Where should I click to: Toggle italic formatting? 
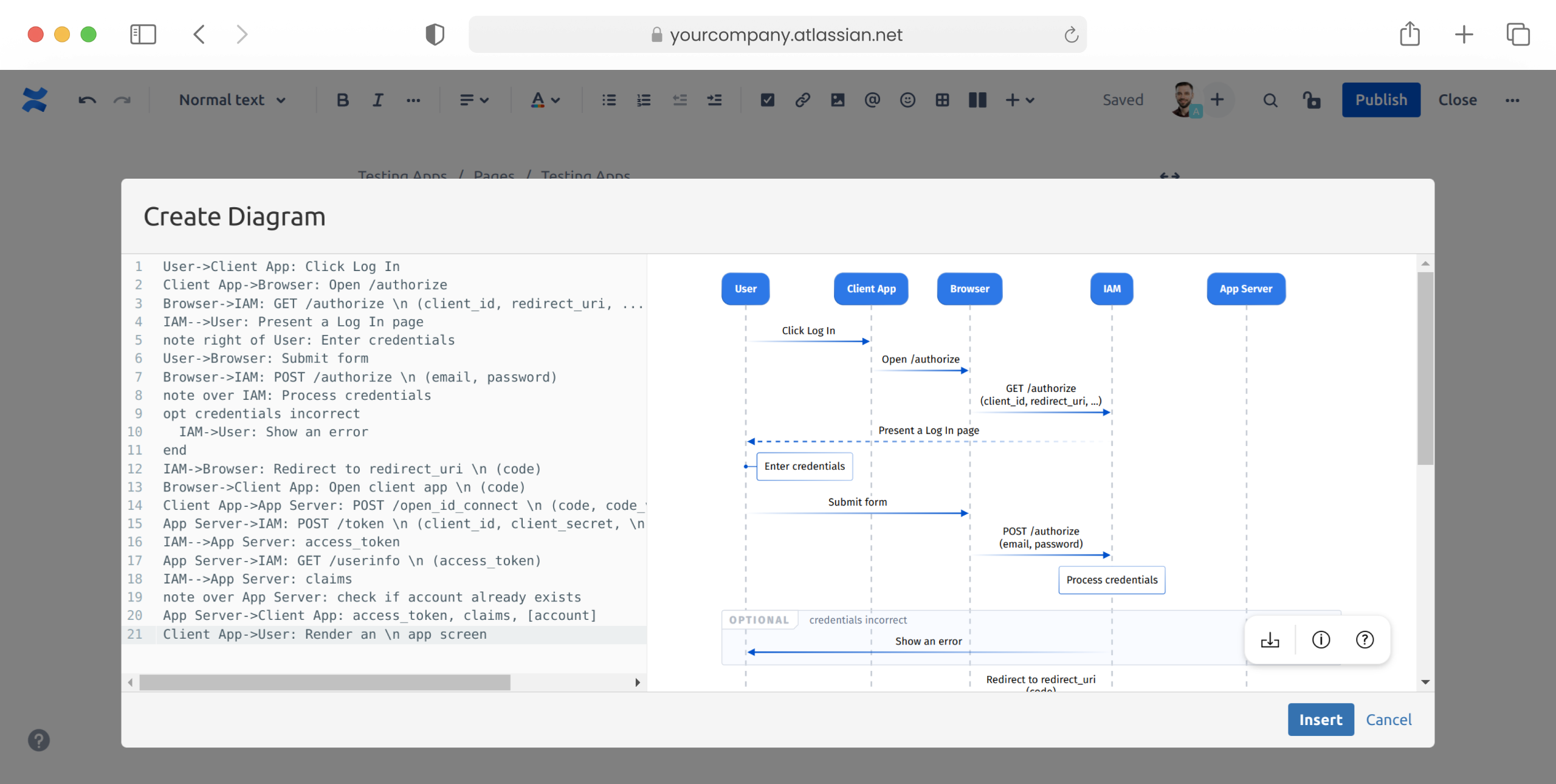[377, 100]
